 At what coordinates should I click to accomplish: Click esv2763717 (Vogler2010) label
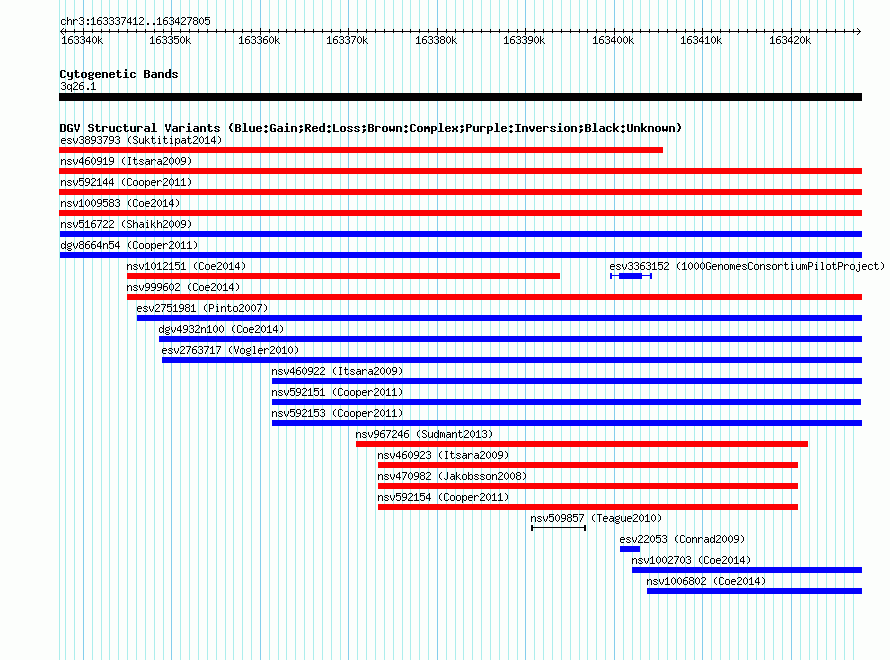pos(230,350)
